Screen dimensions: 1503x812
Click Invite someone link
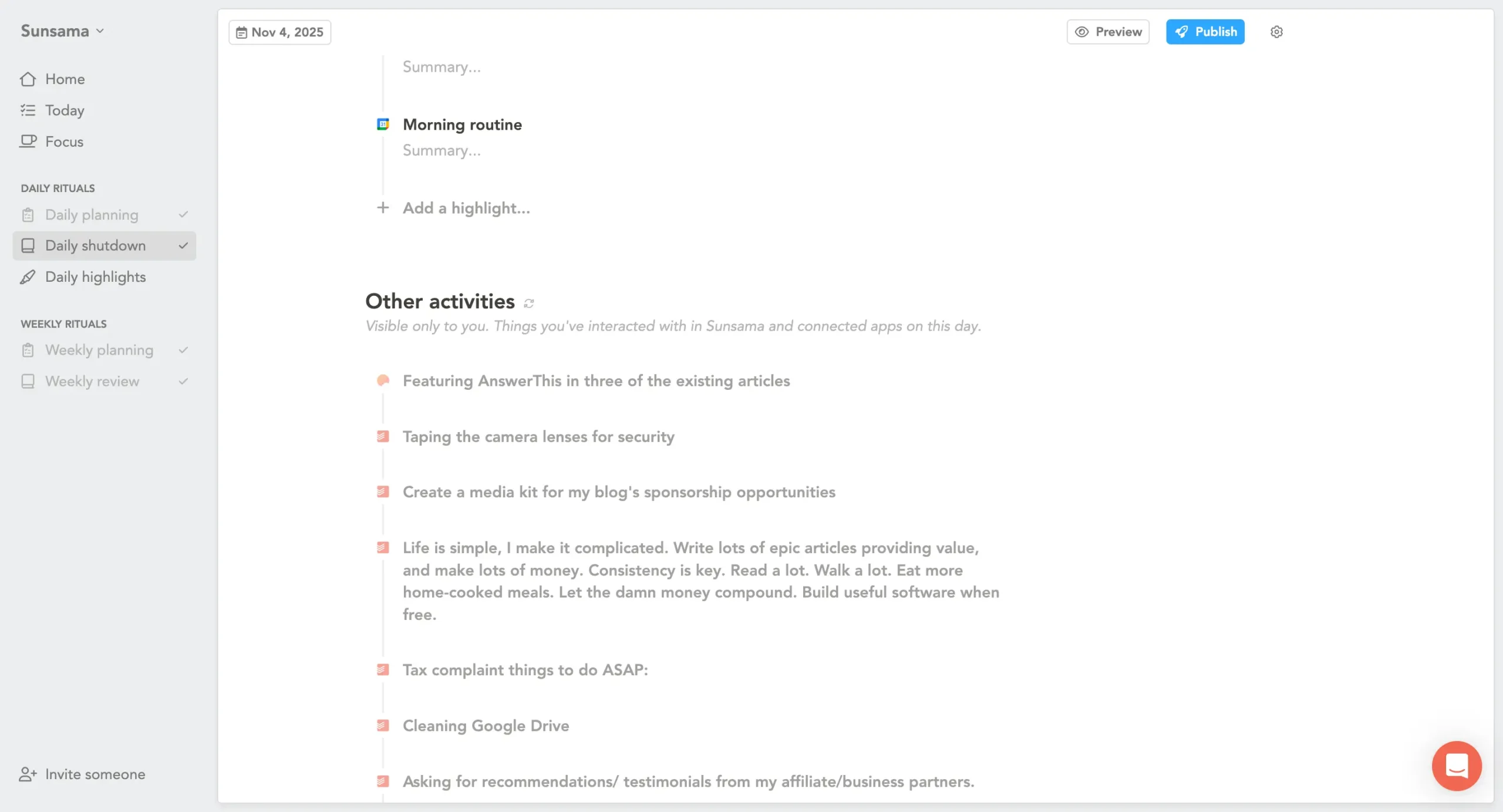click(x=95, y=774)
